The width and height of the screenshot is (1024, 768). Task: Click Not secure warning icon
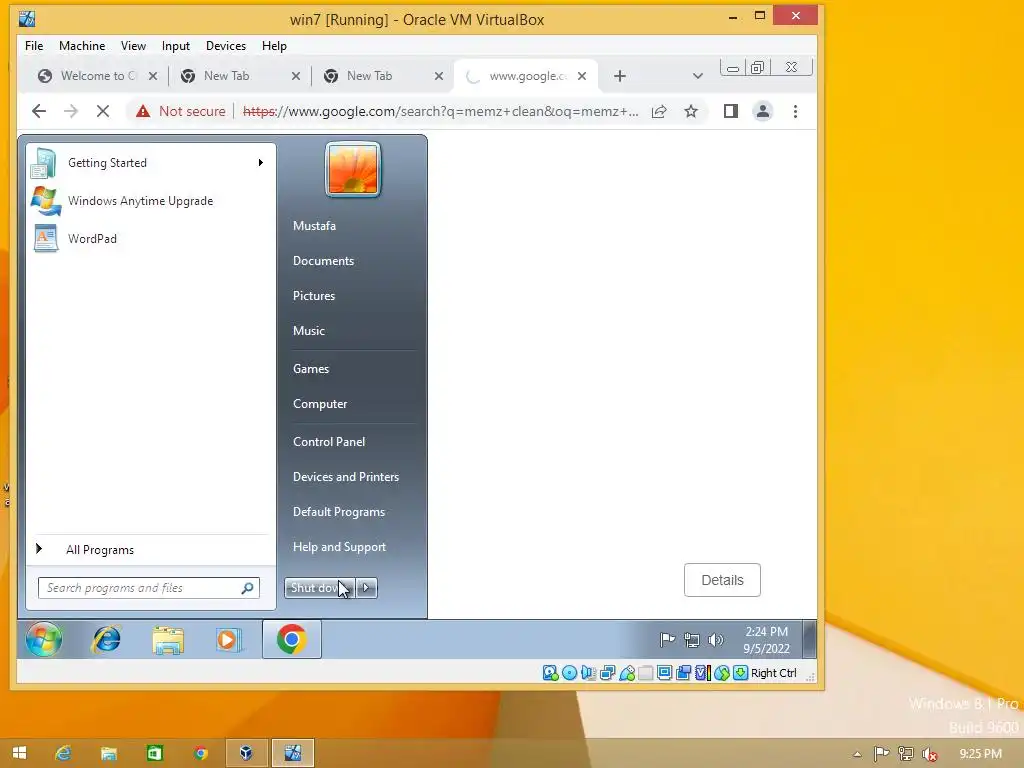[x=142, y=111]
